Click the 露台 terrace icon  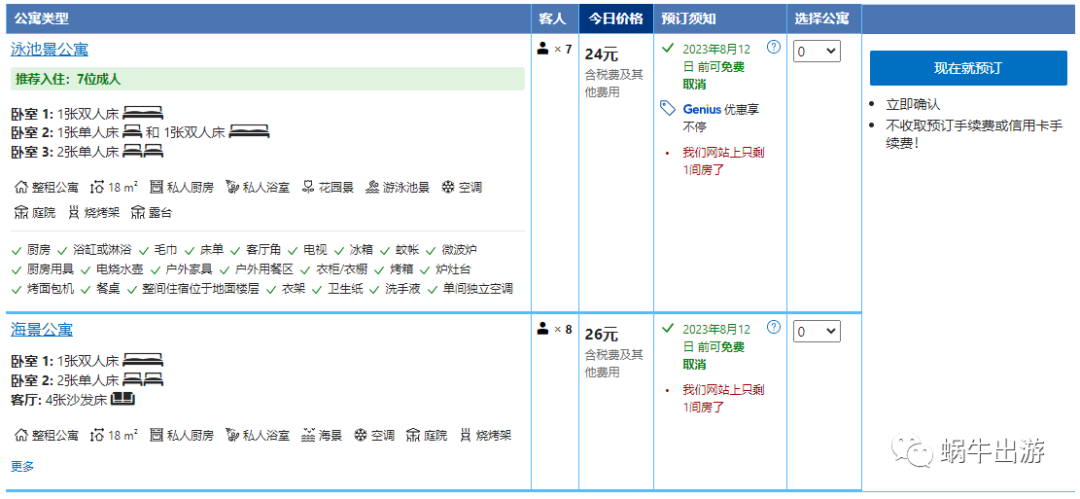click(138, 213)
